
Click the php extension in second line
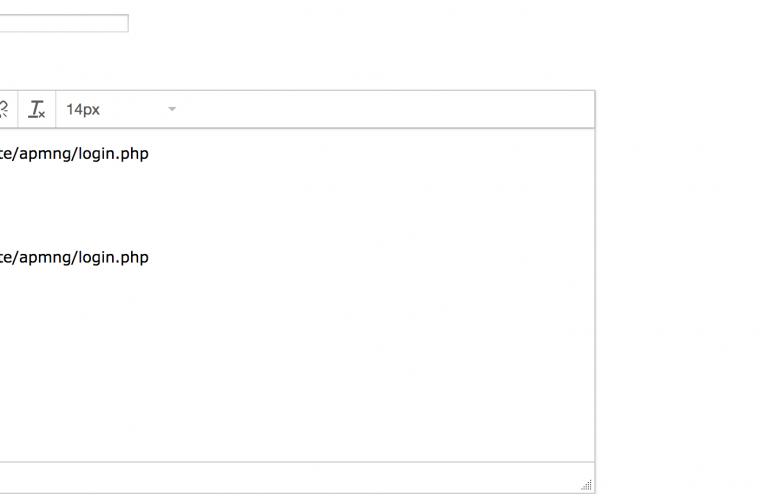134,258
